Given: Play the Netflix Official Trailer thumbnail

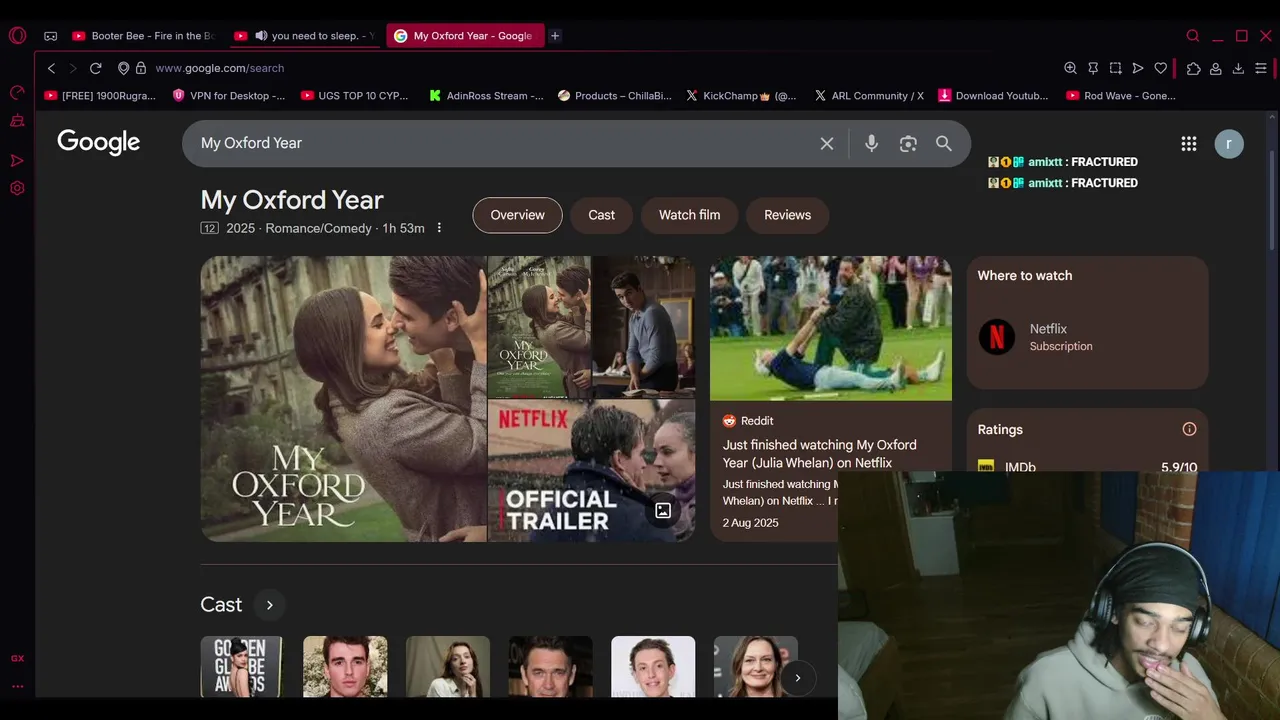Looking at the screenshot, I should (x=591, y=471).
